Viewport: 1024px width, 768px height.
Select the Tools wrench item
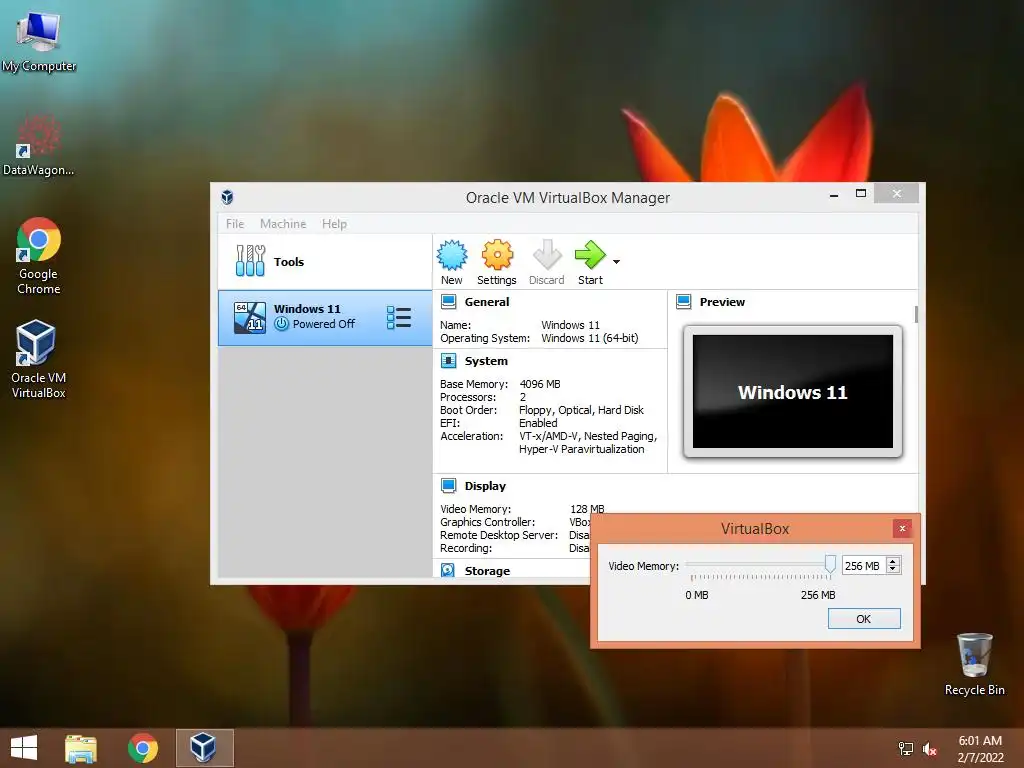click(x=325, y=262)
